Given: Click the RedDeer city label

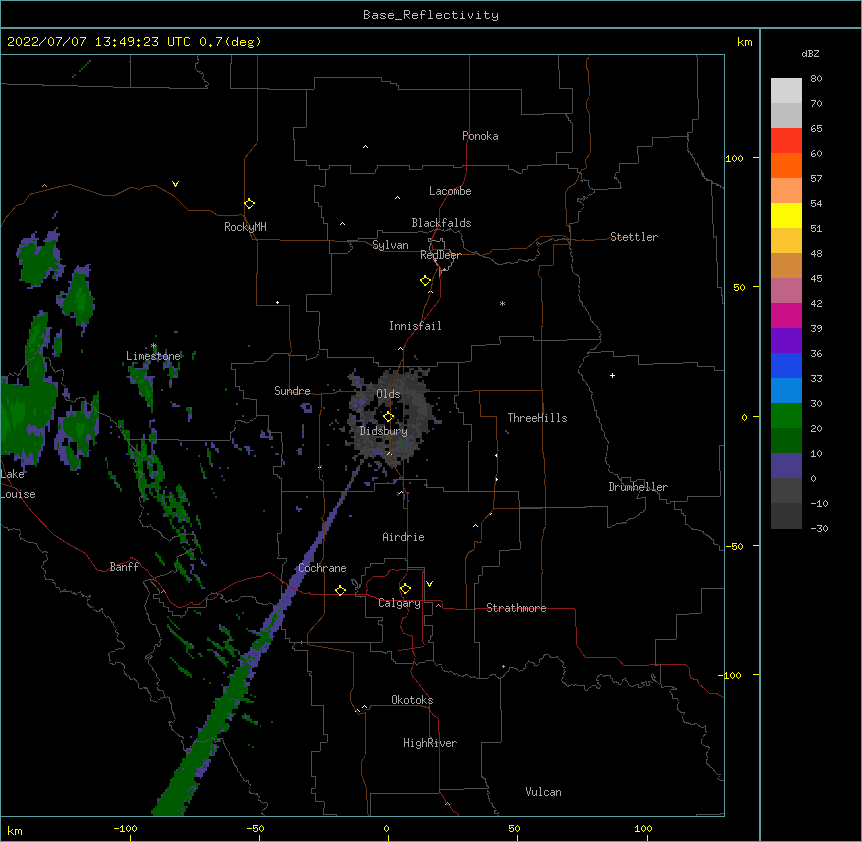Looking at the screenshot, I should (x=440, y=255).
